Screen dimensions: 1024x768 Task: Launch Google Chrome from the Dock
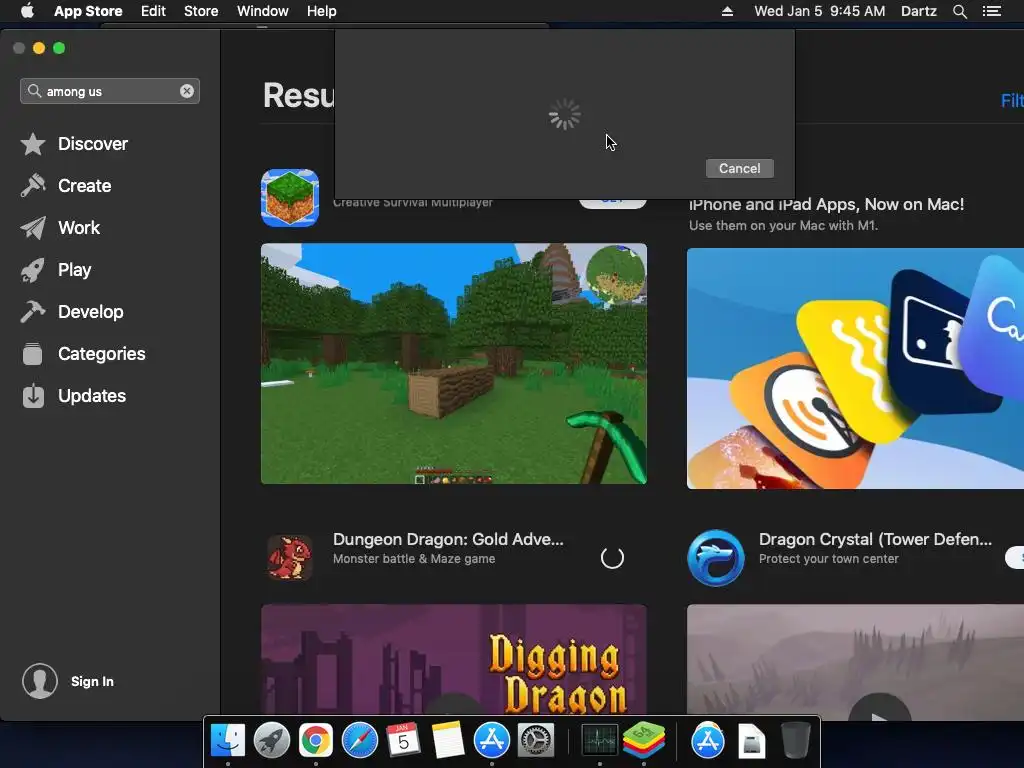(x=316, y=741)
